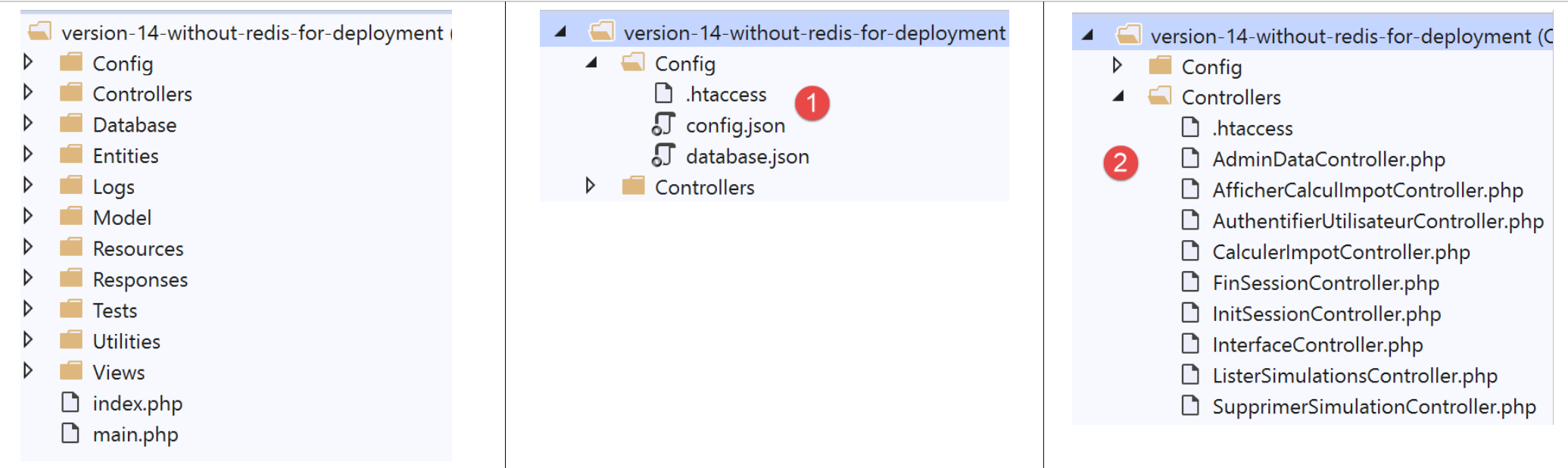Screen dimensions: 1568x468
Task: Click the Utilities folder icon
Action: coord(71,341)
